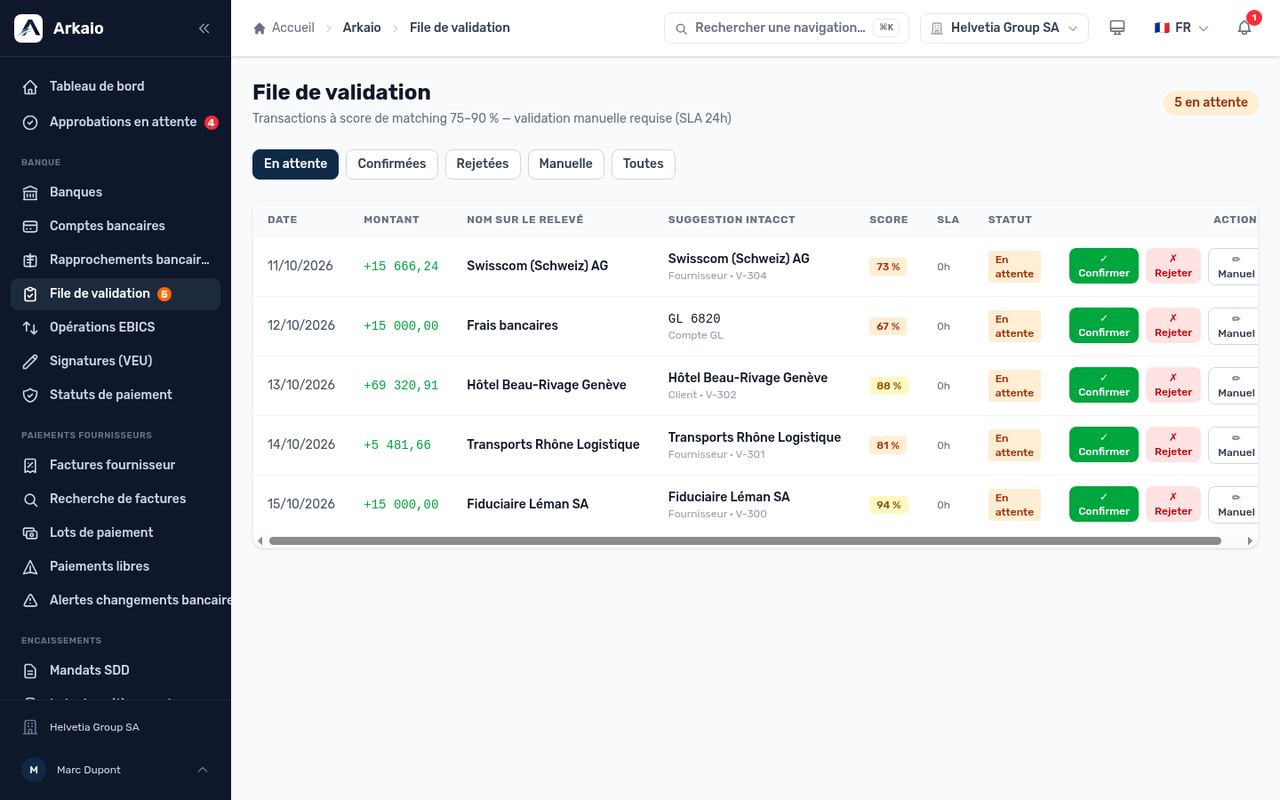Reject the Frais bancaires transaction
Screen dimensions: 1280x800
point(1173,326)
